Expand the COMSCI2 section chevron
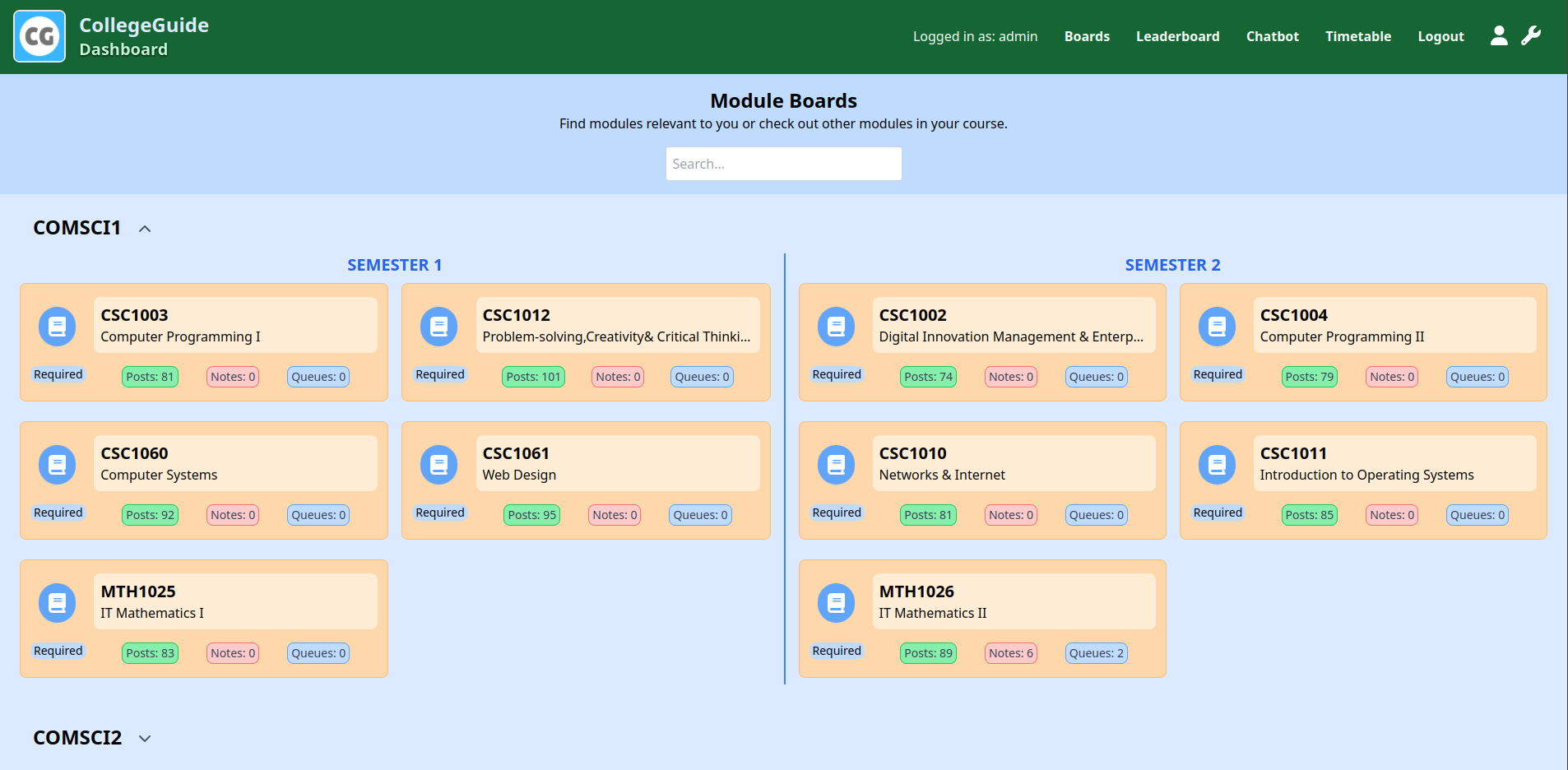The width and height of the screenshot is (1568, 770). (145, 739)
